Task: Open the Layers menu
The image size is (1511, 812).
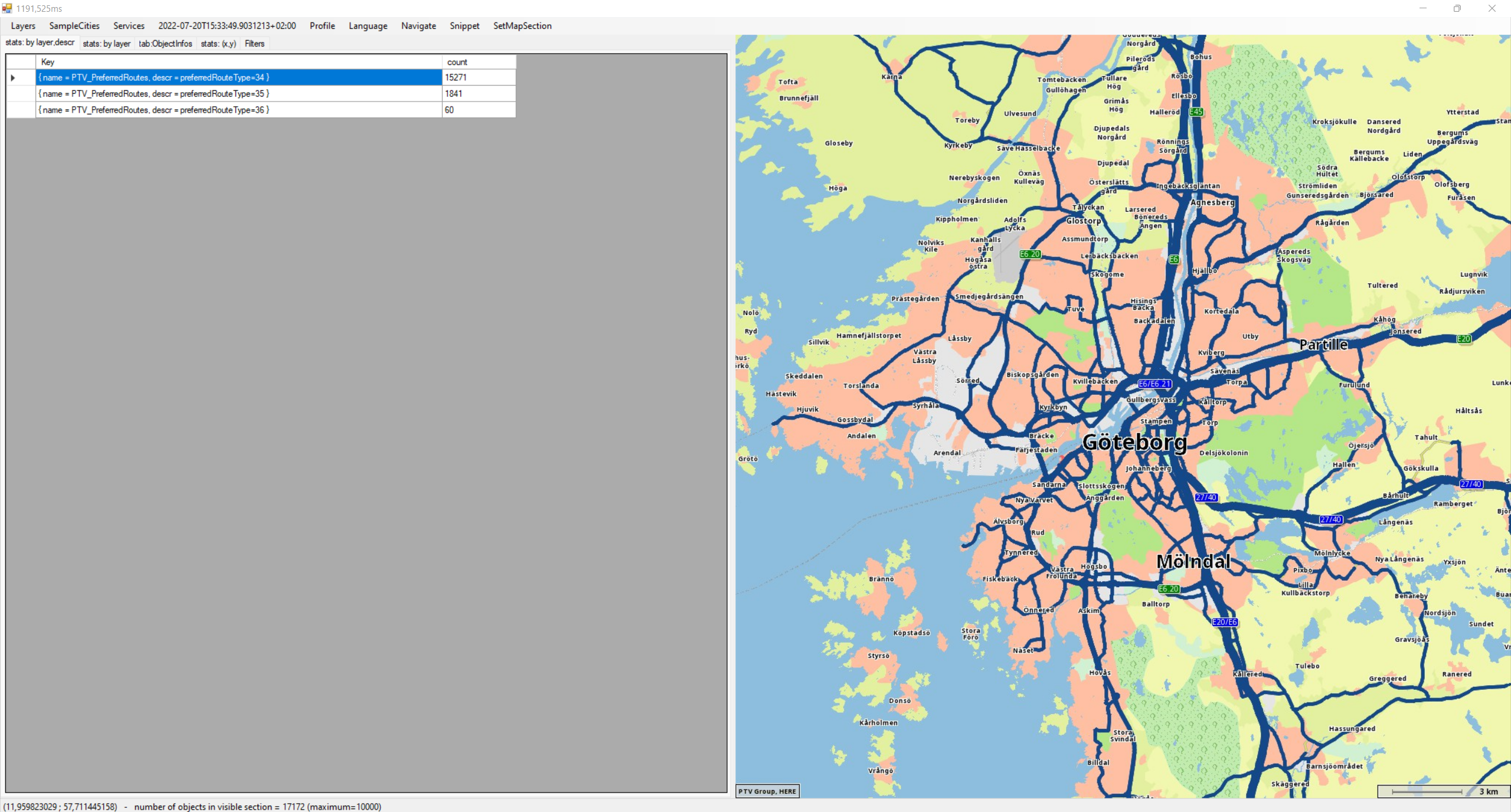Action: click(x=23, y=26)
